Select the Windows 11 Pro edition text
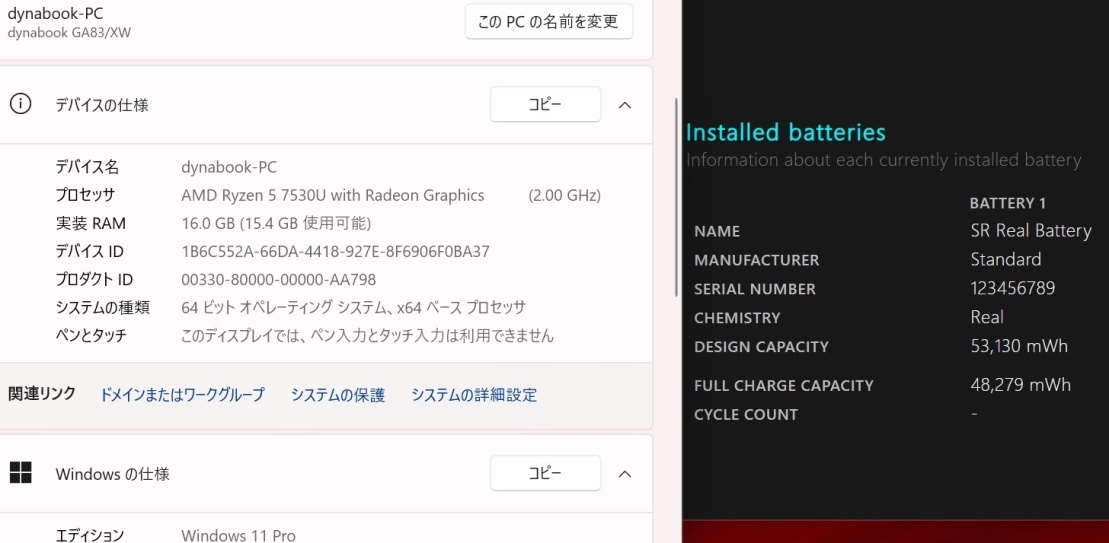This screenshot has width=1109, height=543. [x=238, y=535]
